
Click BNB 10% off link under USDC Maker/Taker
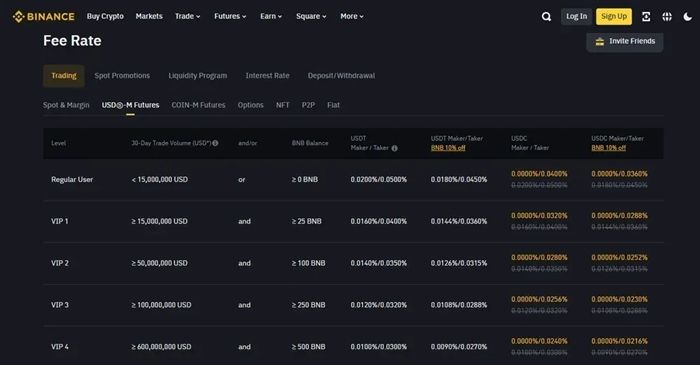pyautogui.click(x=608, y=148)
